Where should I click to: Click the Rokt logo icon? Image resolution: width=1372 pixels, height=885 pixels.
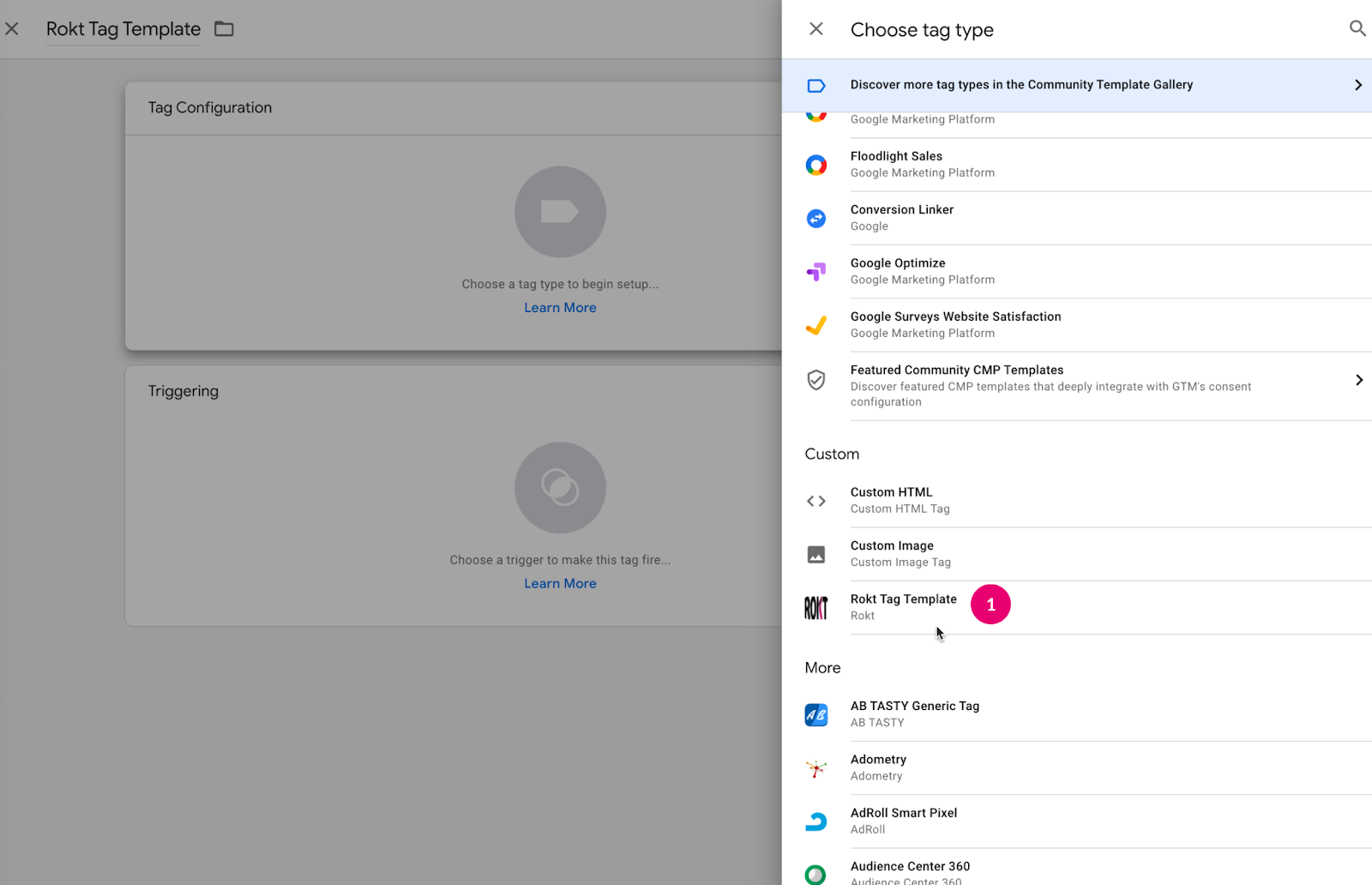[816, 608]
